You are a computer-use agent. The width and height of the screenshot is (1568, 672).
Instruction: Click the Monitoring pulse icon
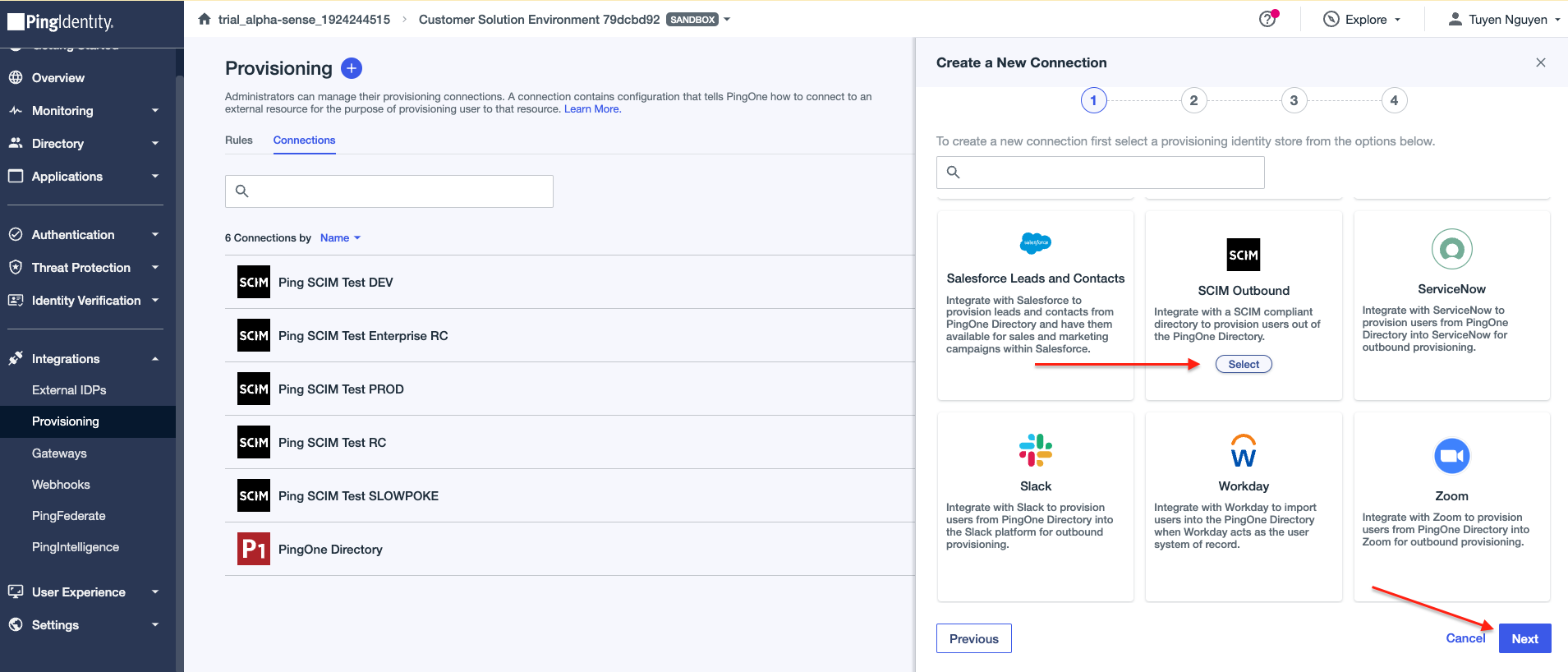point(16,111)
